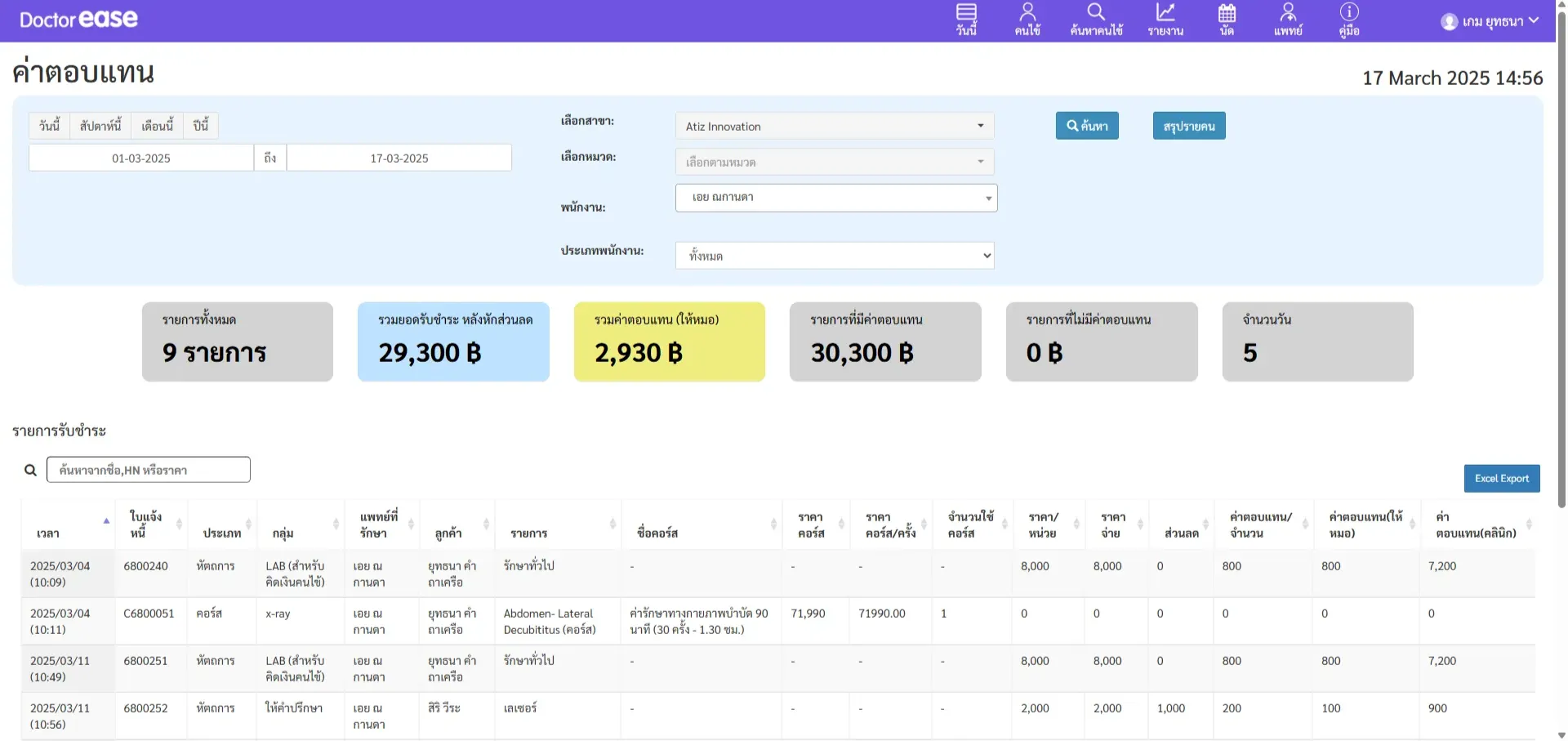Select the สัปดาห์นี้ date range tab

100,126
